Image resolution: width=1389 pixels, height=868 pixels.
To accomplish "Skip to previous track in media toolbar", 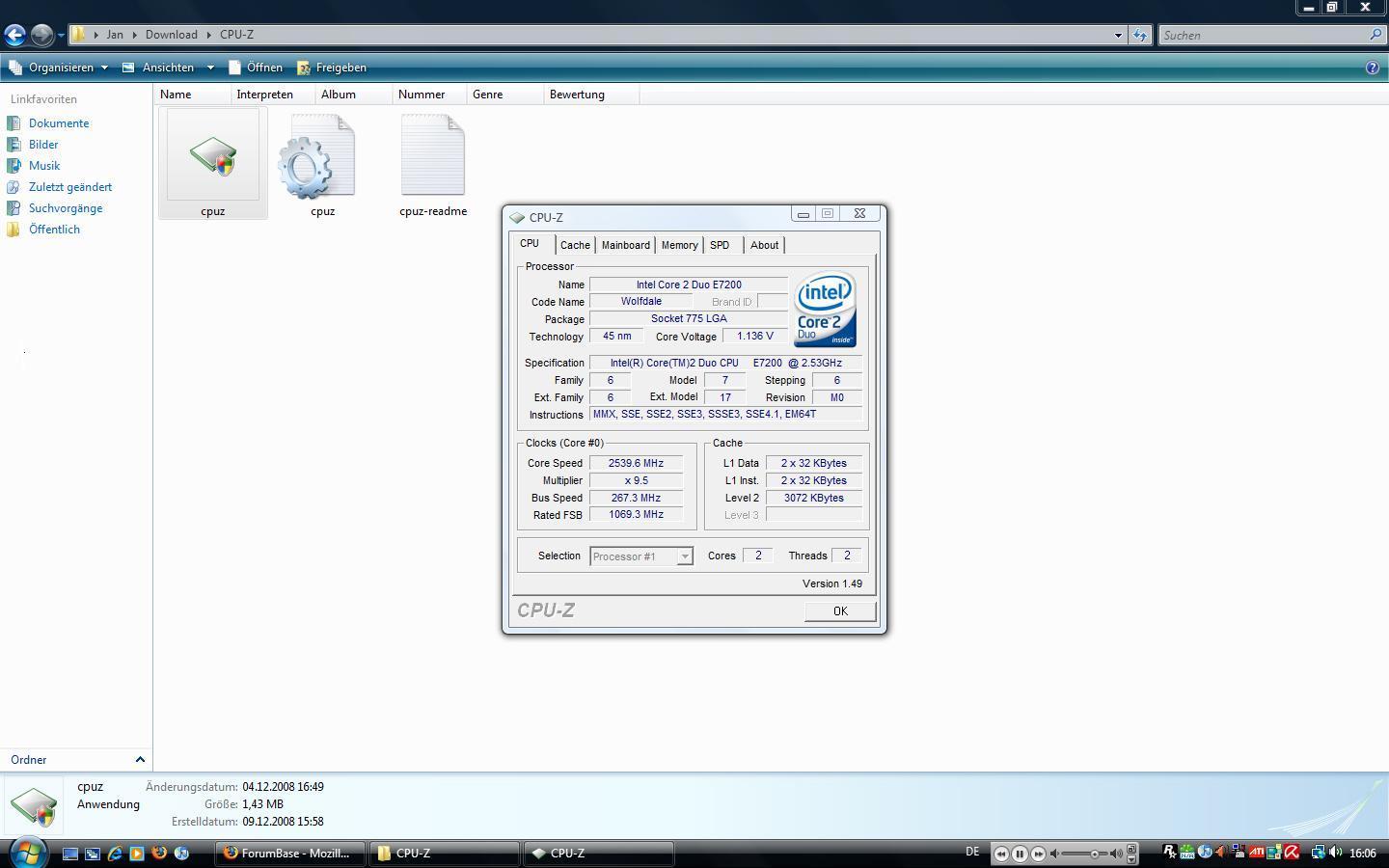I will tap(1001, 854).
